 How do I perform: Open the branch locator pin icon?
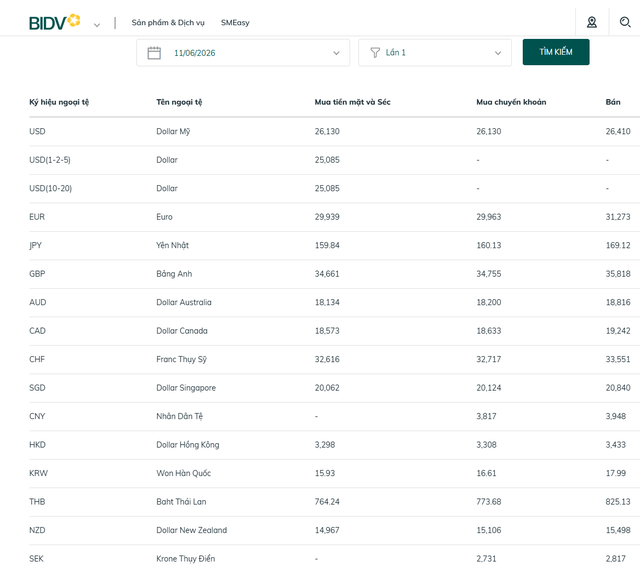(x=591, y=22)
